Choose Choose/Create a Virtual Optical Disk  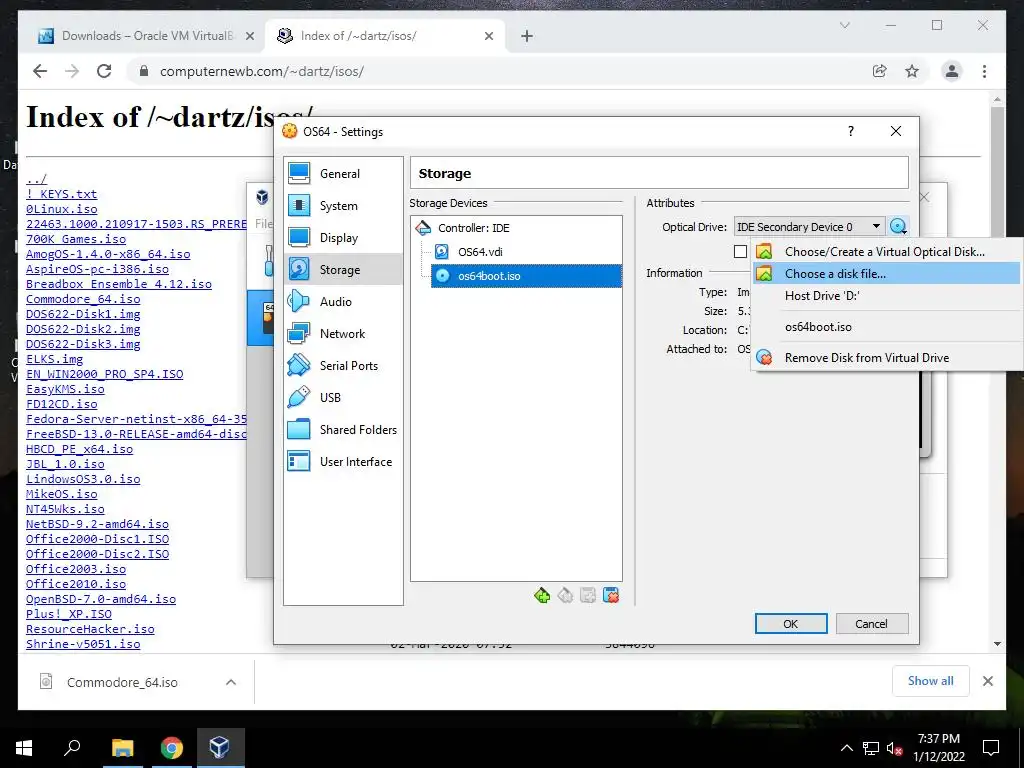(887, 251)
